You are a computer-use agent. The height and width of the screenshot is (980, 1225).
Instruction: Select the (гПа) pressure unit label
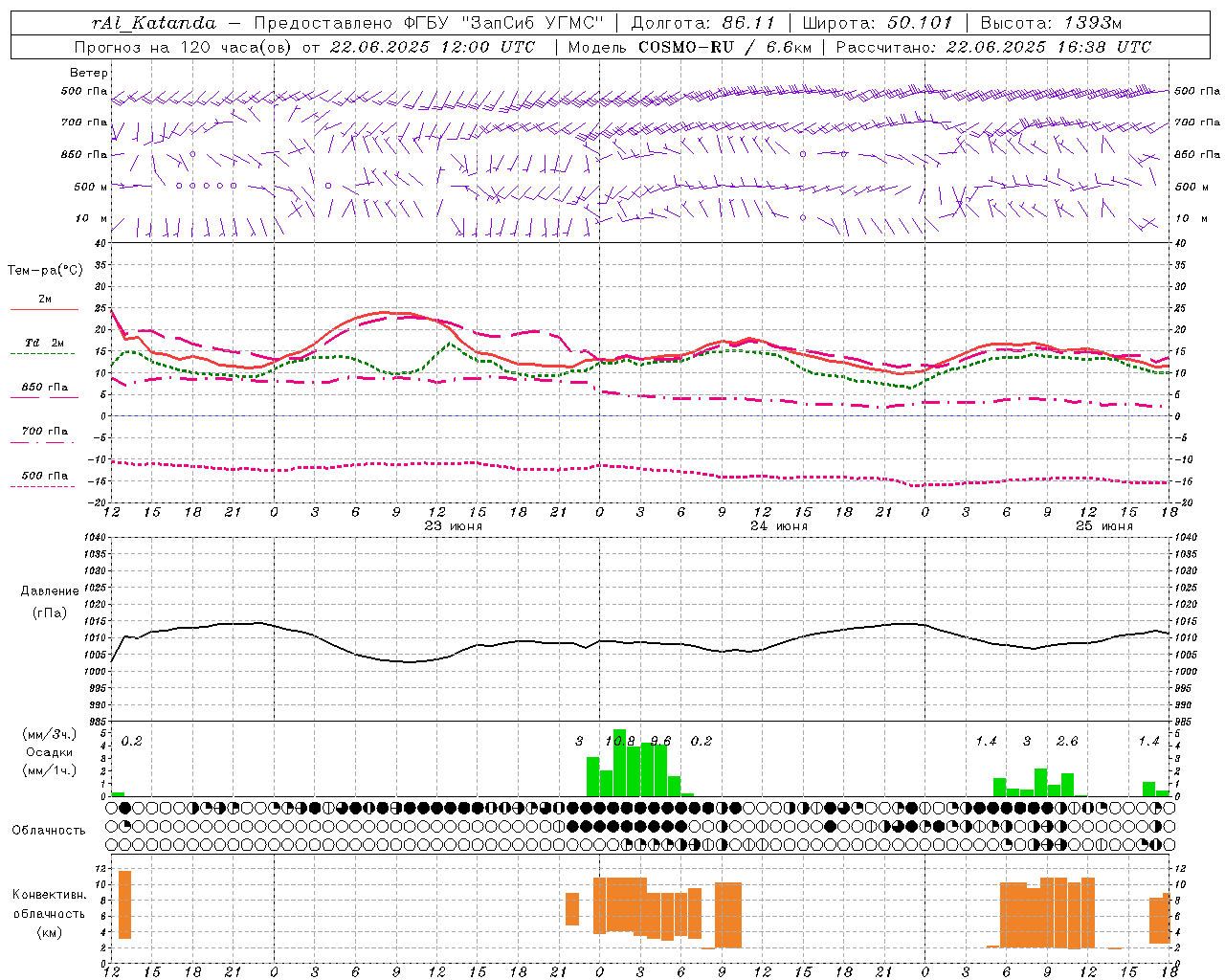point(50,613)
